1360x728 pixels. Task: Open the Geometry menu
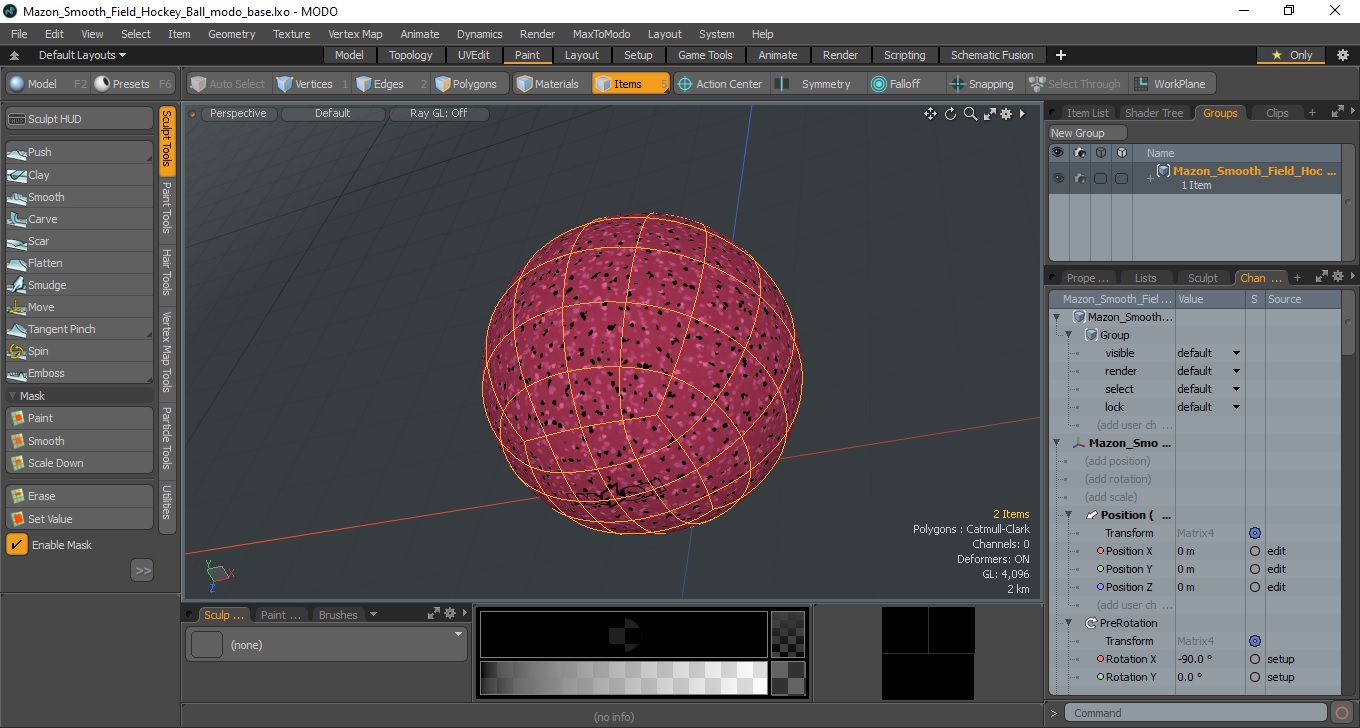[x=231, y=34]
